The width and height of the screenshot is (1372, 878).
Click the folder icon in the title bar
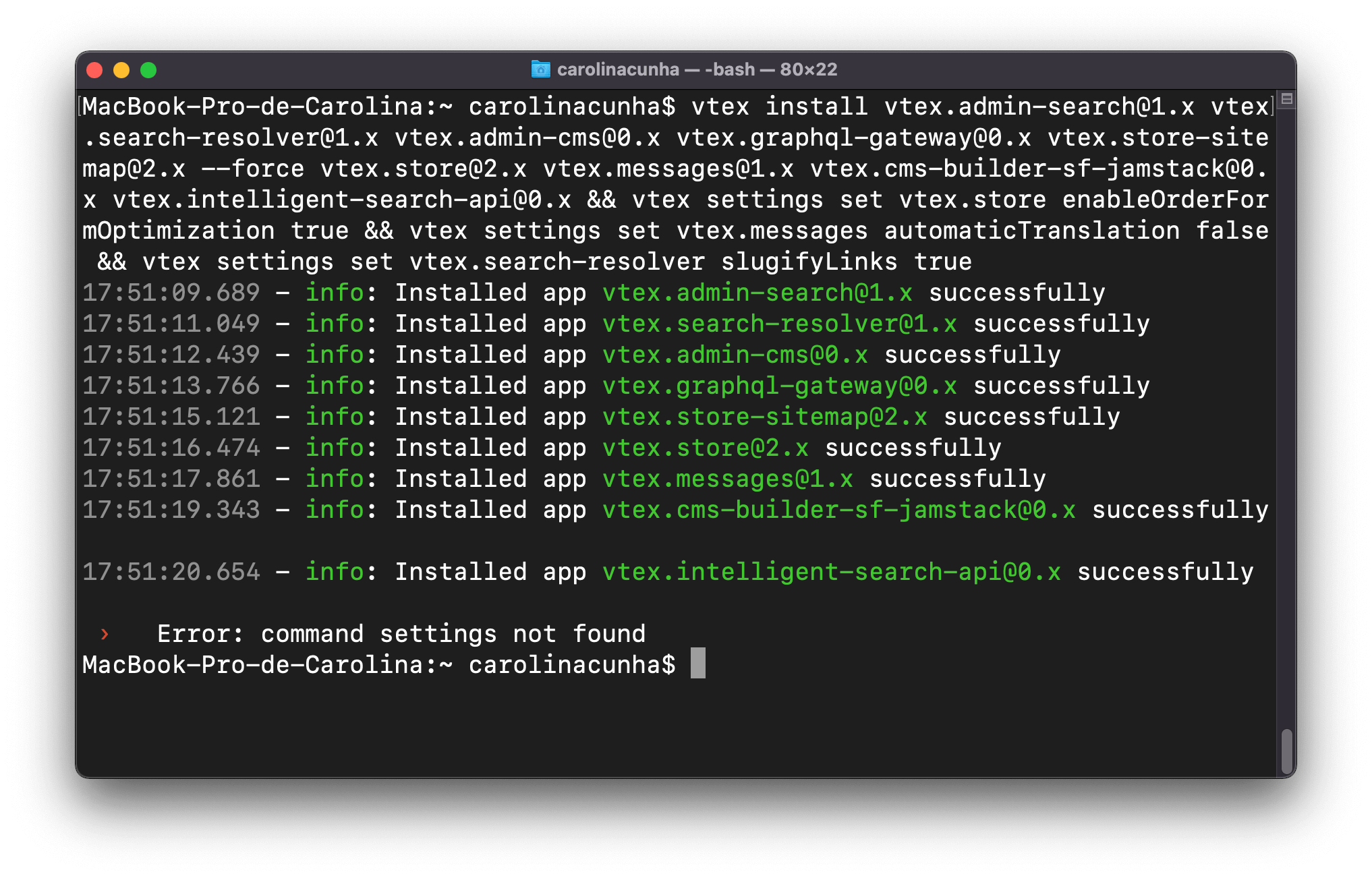540,69
